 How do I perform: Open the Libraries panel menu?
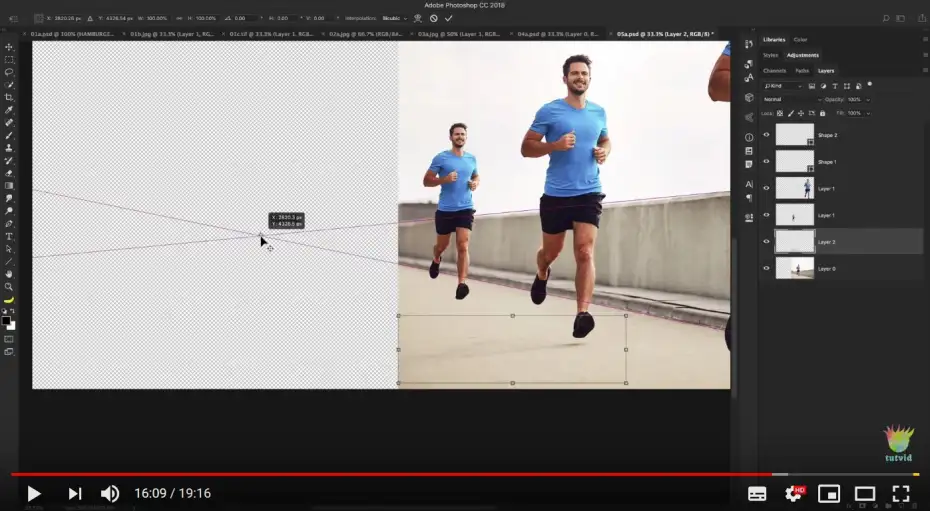click(925, 40)
